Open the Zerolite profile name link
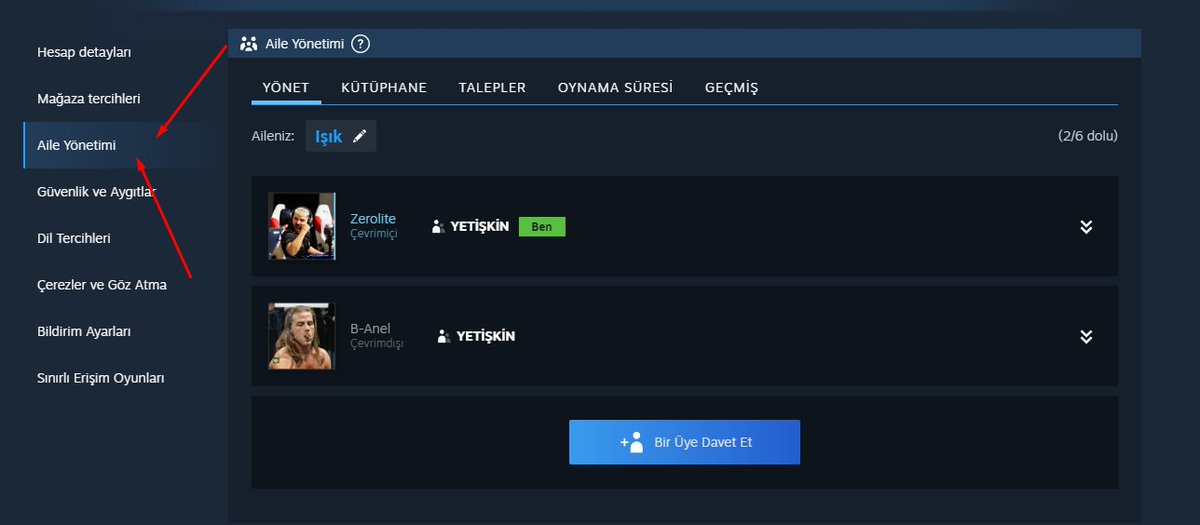 click(373, 219)
